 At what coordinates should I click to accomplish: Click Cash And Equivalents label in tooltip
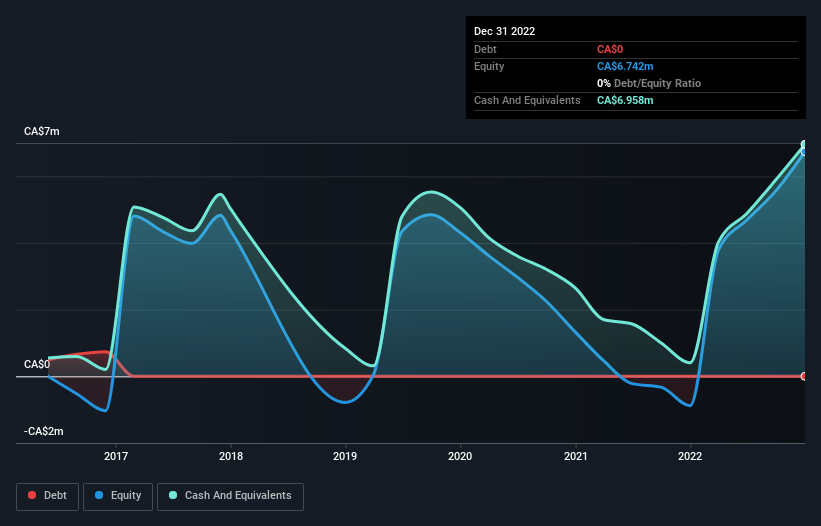click(x=527, y=100)
